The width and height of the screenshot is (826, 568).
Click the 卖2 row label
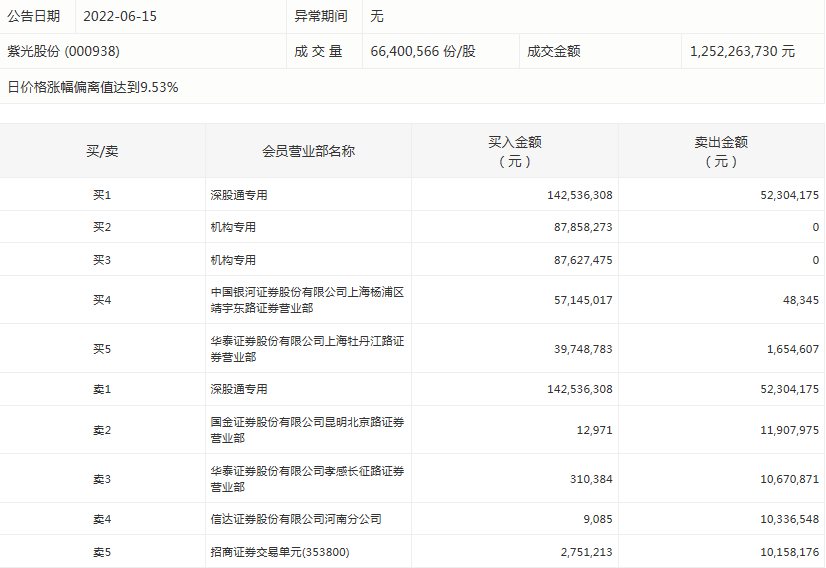pyautogui.click(x=102, y=430)
